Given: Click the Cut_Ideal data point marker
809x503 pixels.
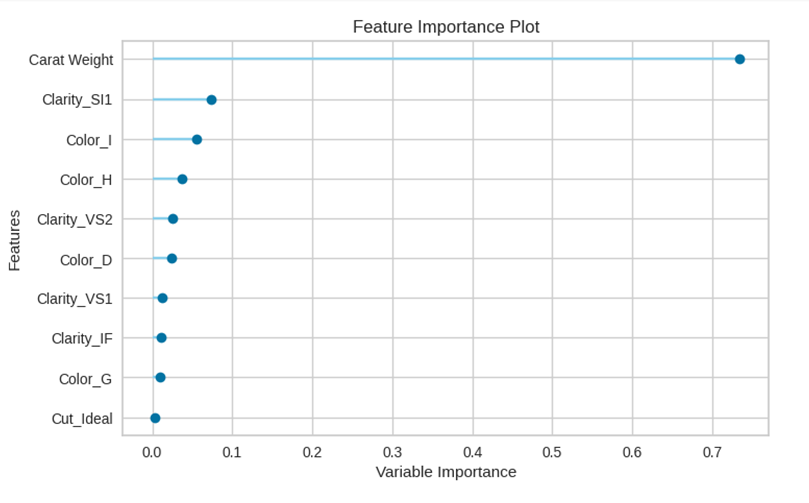Looking at the screenshot, I should pyautogui.click(x=155, y=418).
